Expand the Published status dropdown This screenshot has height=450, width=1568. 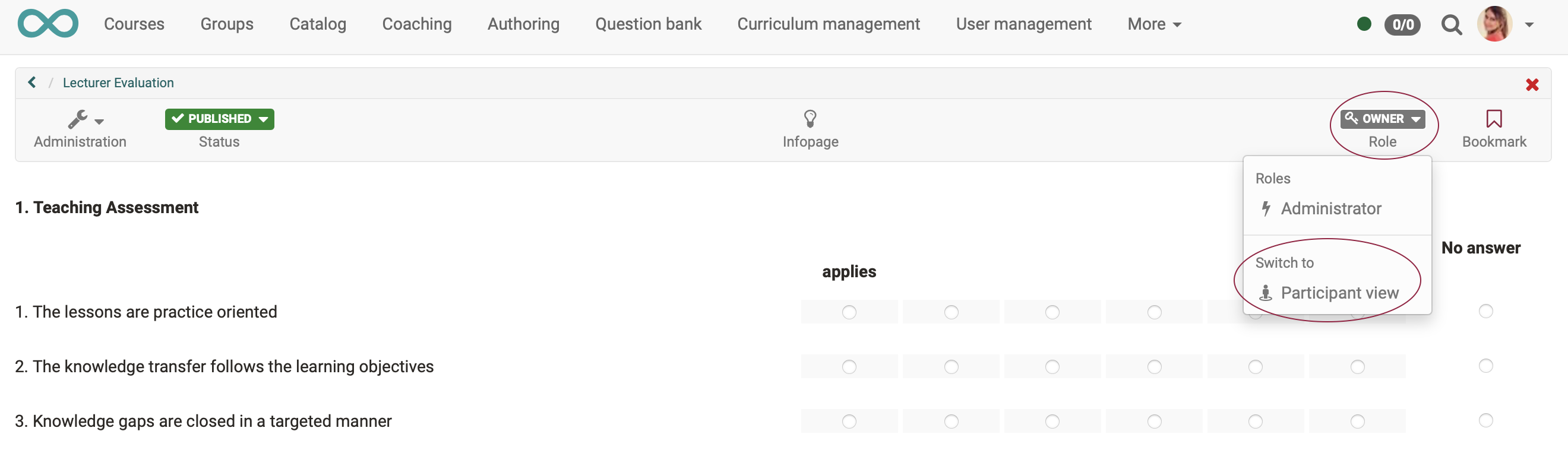[x=219, y=119]
